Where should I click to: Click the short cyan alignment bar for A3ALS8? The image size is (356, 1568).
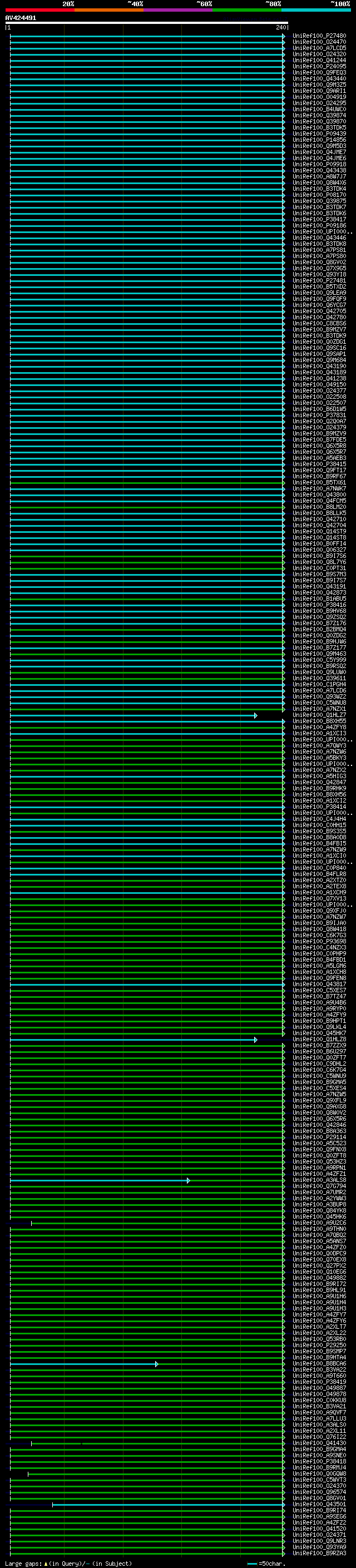[x=100, y=1181]
